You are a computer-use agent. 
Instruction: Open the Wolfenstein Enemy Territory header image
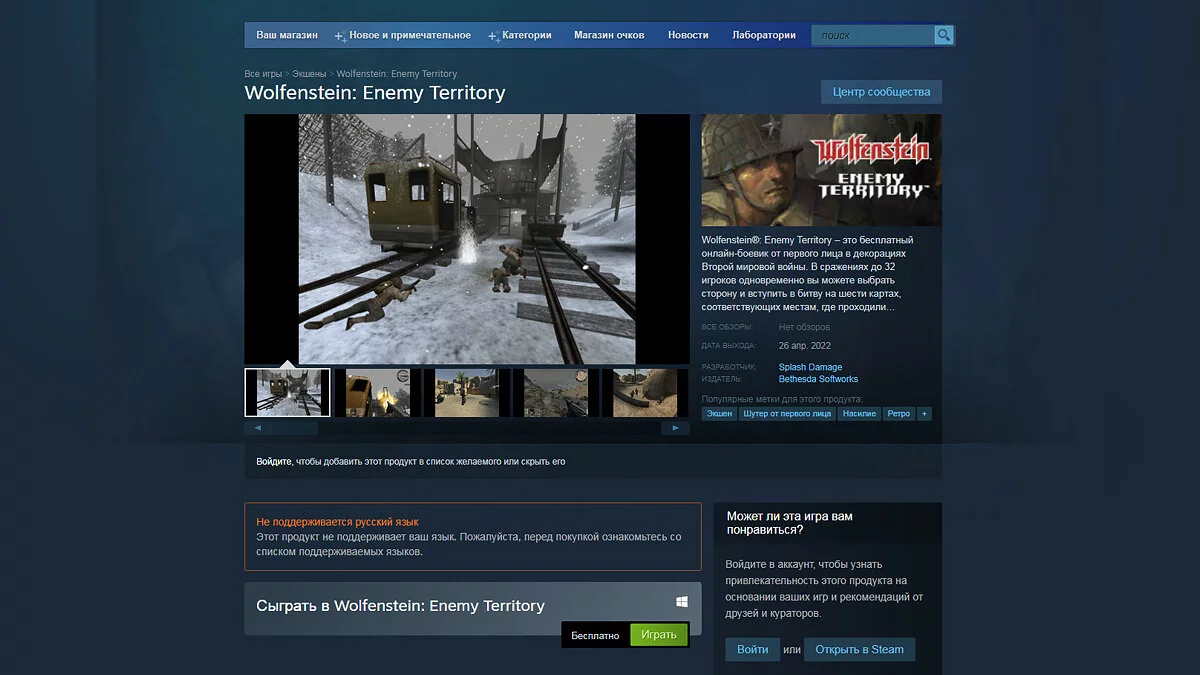click(821, 170)
